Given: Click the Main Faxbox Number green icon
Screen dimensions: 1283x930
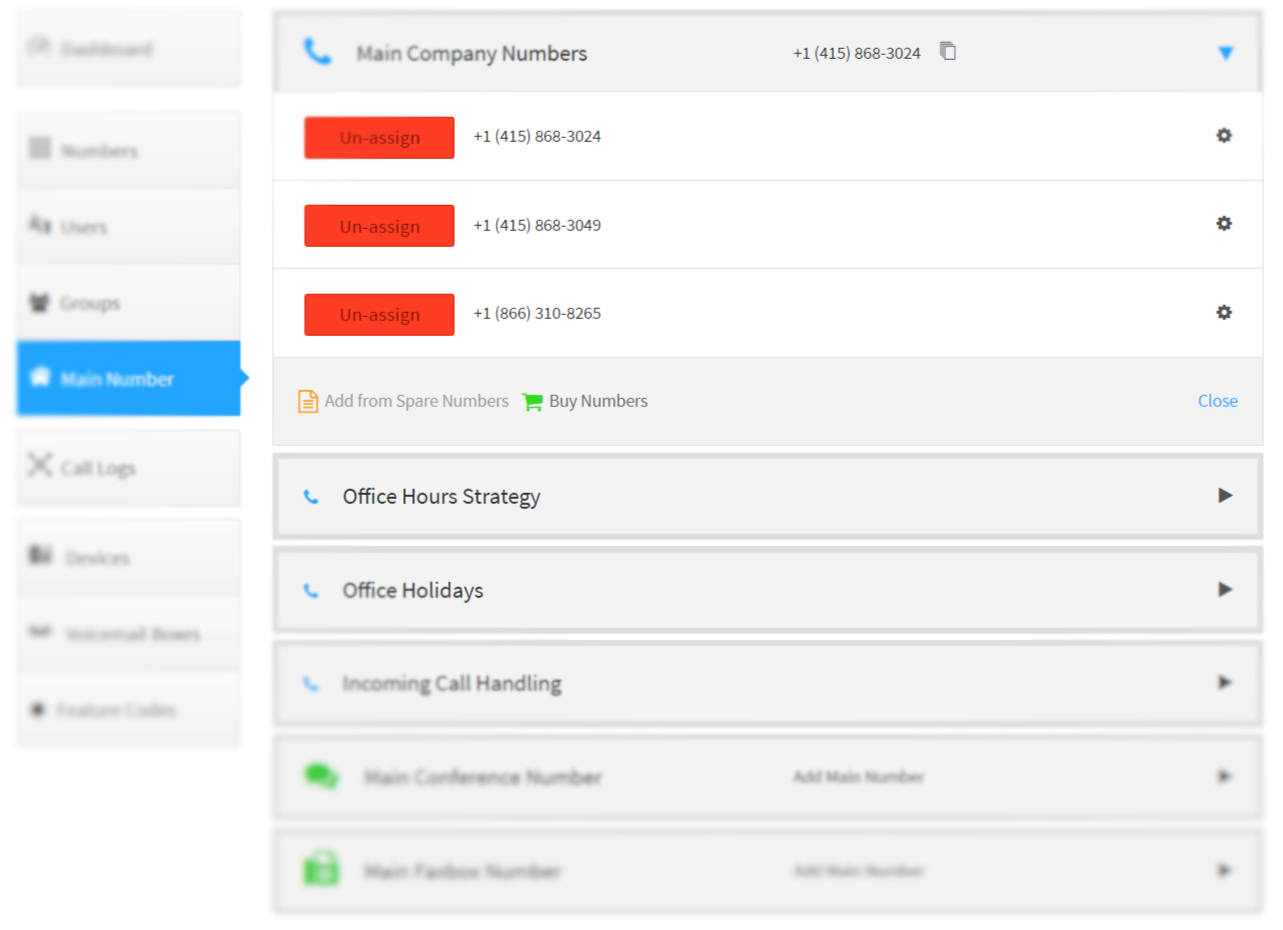Looking at the screenshot, I should [x=321, y=869].
